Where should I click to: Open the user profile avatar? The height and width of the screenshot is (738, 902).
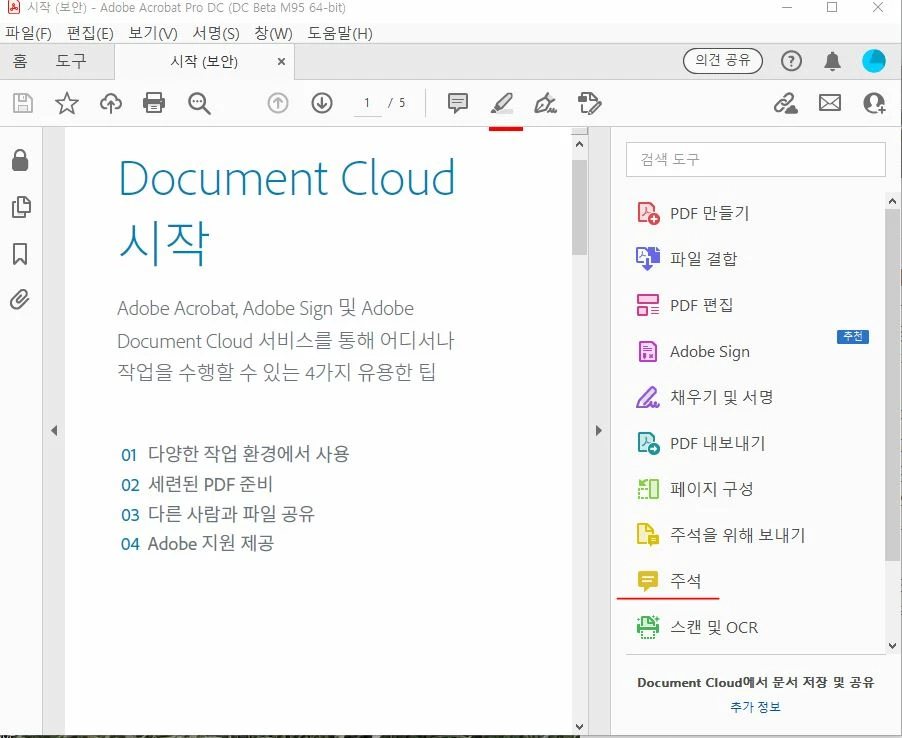pyautogui.click(x=874, y=60)
